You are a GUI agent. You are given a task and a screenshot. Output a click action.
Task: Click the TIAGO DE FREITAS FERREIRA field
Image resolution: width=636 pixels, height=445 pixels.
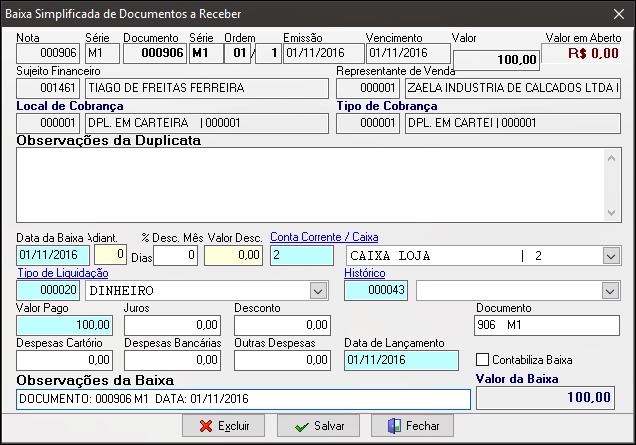pyautogui.click(x=207, y=88)
